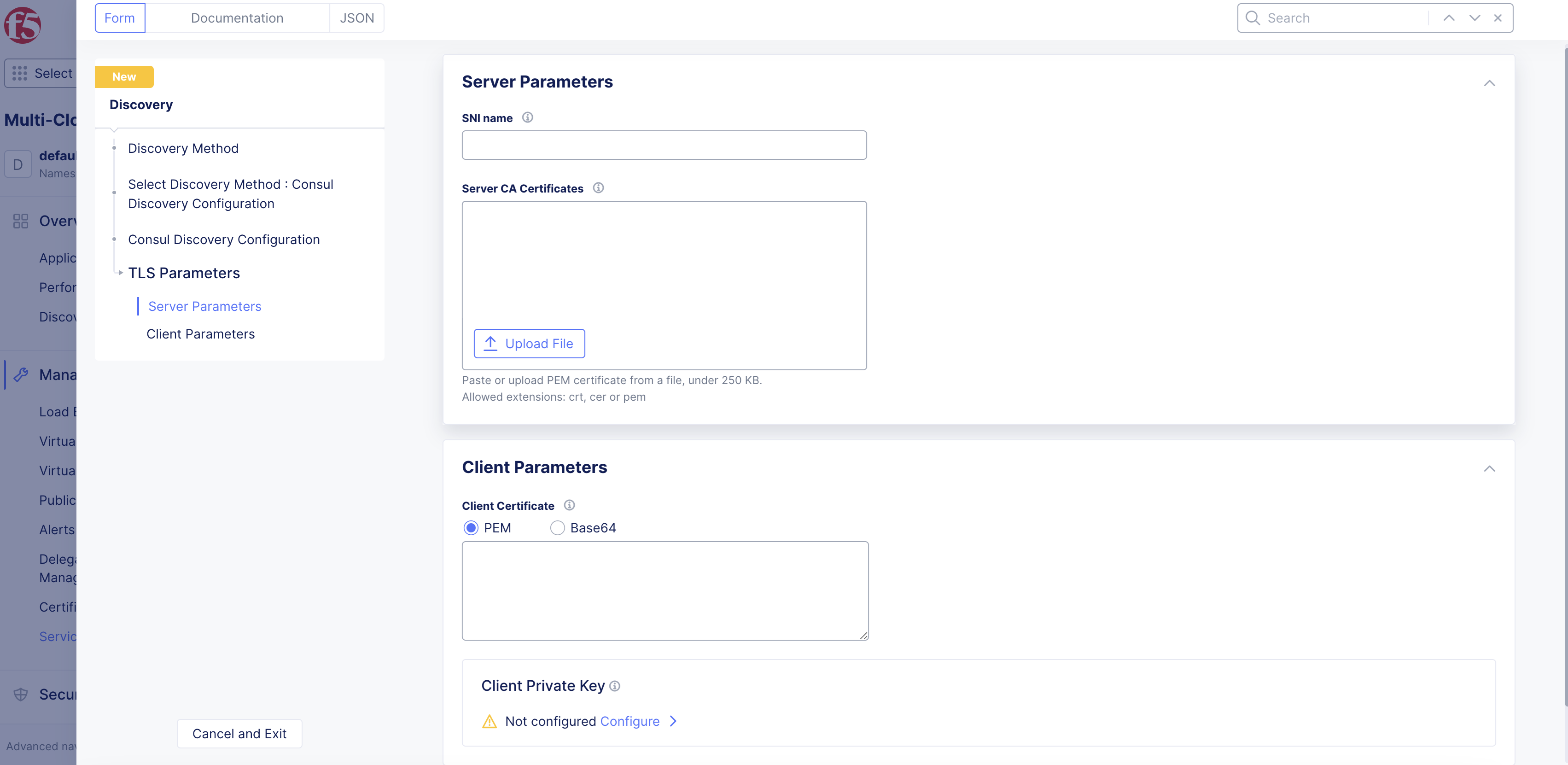Image resolution: width=1568 pixels, height=765 pixels.
Task: Collapse the Client Parameters section
Action: pyautogui.click(x=1489, y=468)
